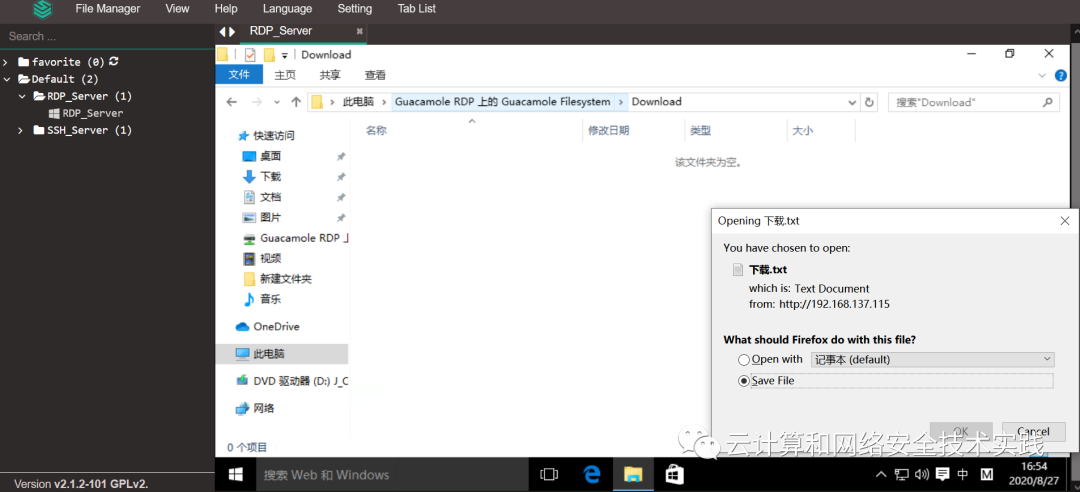The width and height of the screenshot is (1080, 492).
Task: Sort by 大小 column header
Action: (802, 130)
